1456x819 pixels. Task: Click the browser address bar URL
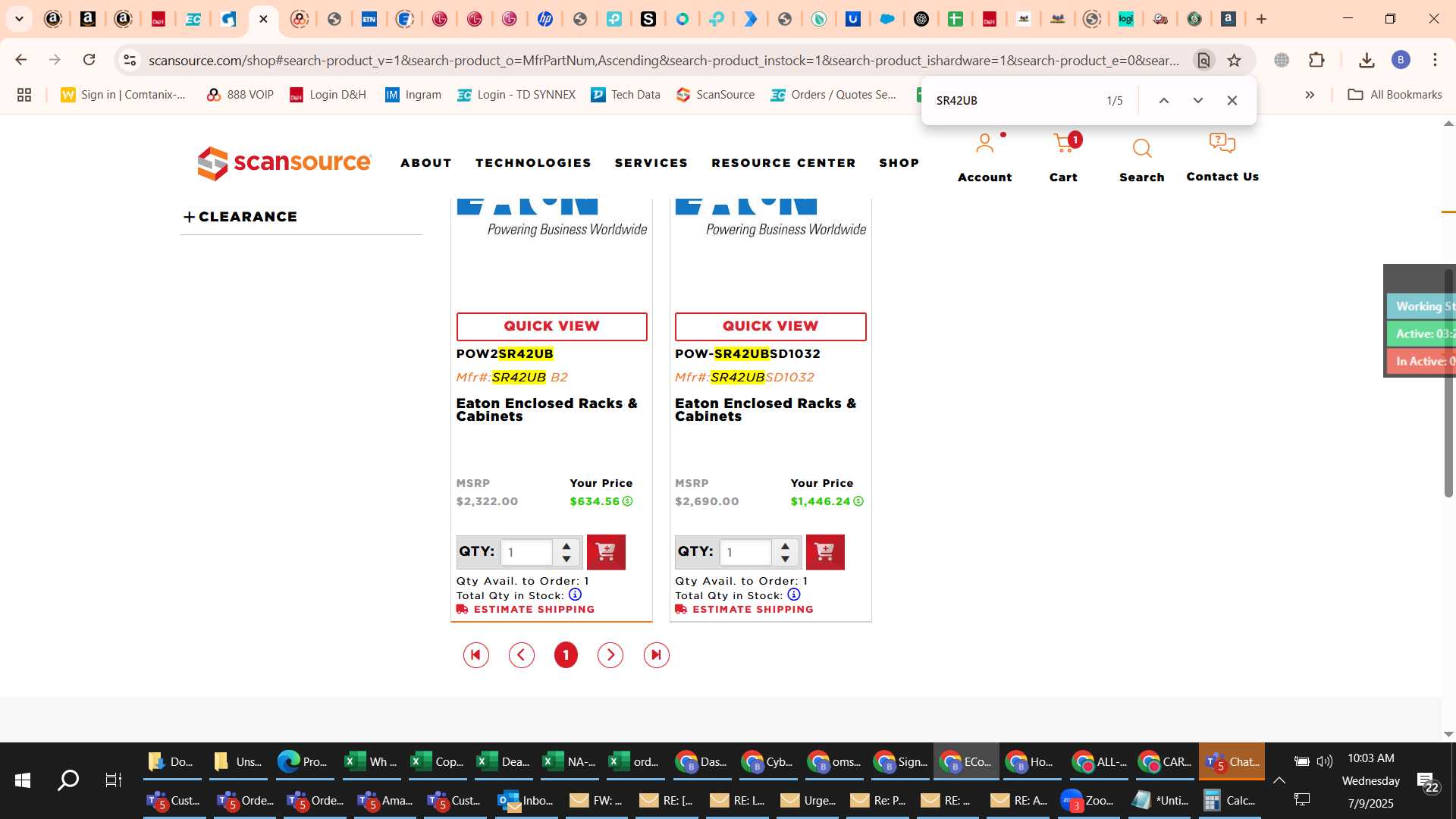664,60
